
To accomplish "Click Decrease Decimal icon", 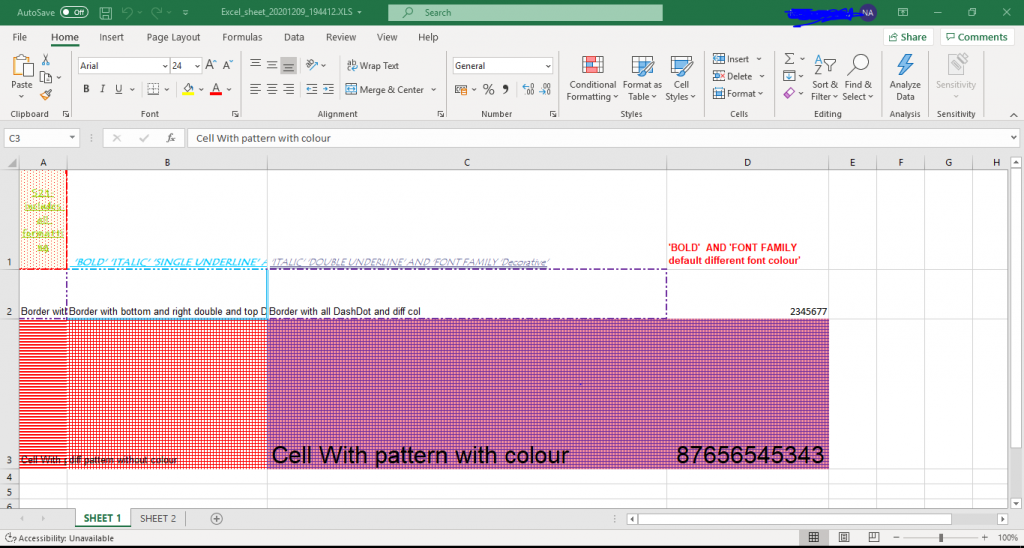I will click(x=545, y=89).
